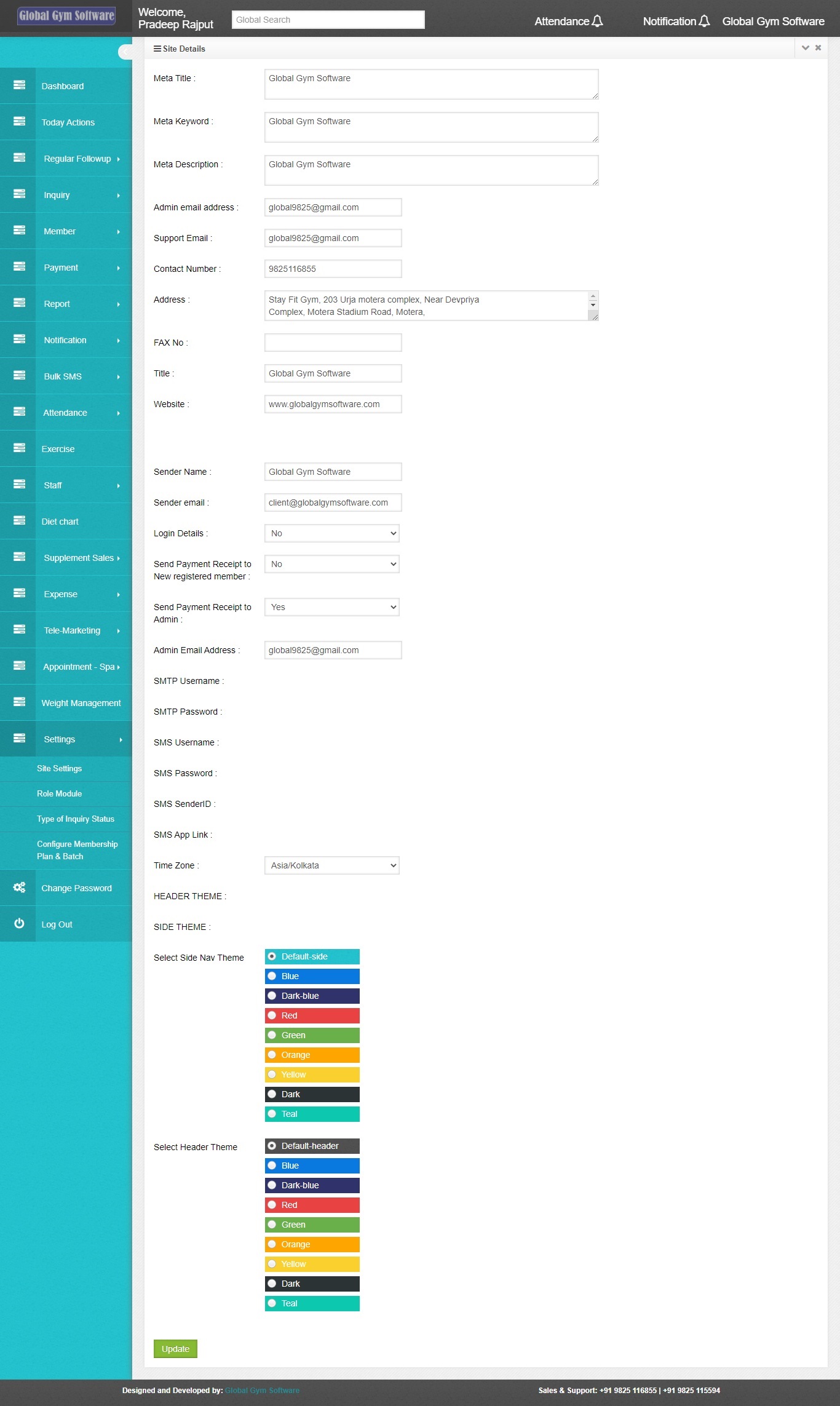840x1406 pixels.
Task: Expand the Supplement Sales submenu arrow
Action: point(119,558)
